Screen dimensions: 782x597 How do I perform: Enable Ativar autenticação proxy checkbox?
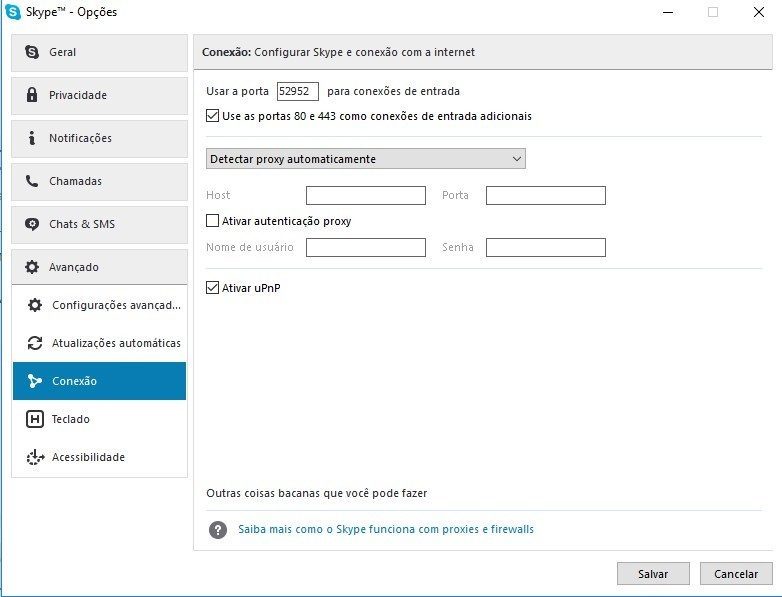(212, 220)
